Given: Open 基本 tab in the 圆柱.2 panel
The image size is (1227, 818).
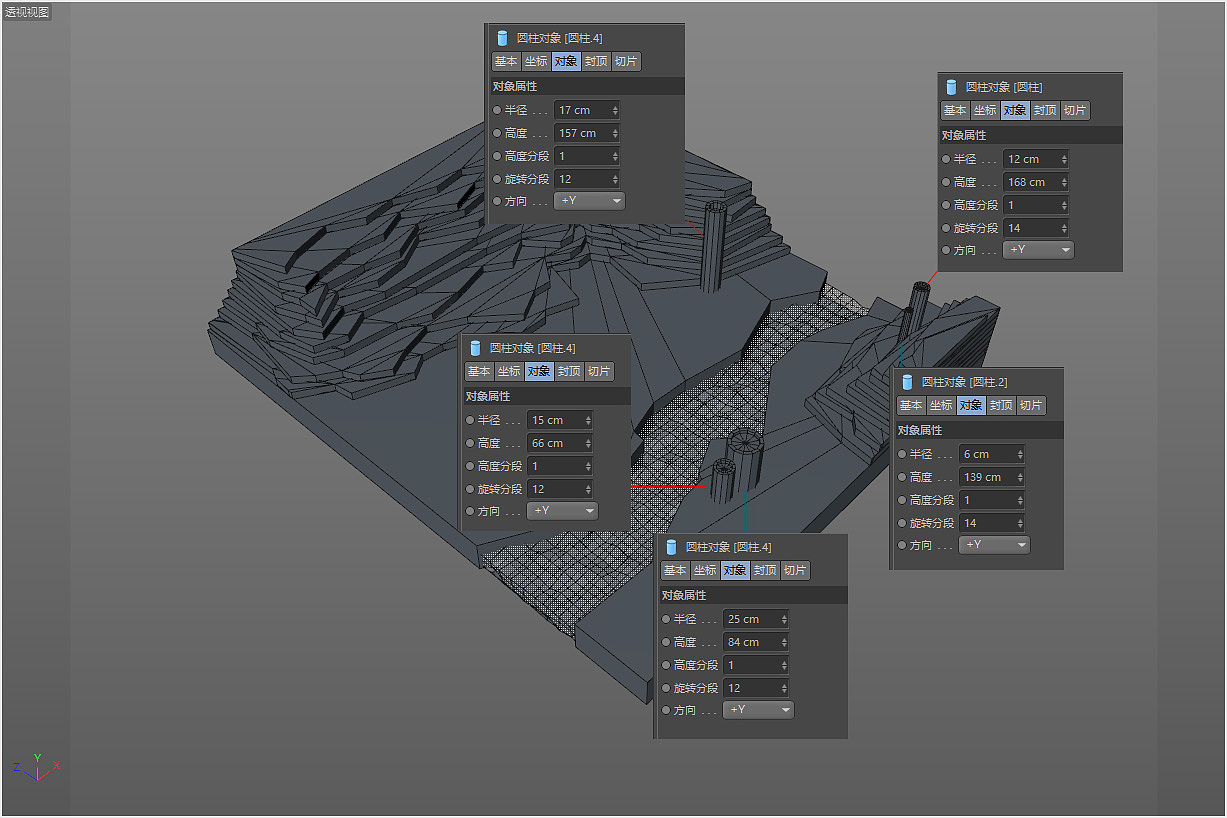Looking at the screenshot, I should 911,405.
